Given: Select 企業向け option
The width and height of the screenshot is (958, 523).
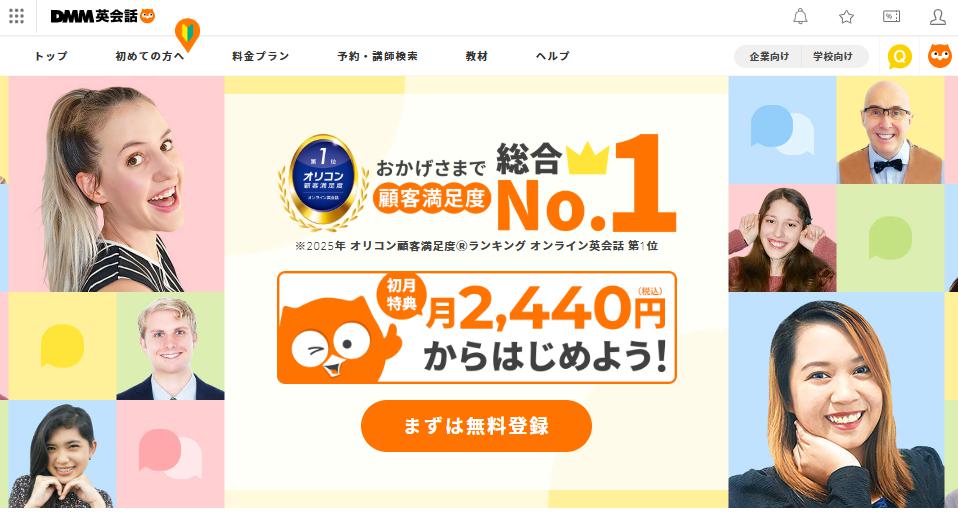Looking at the screenshot, I should click(x=769, y=56).
